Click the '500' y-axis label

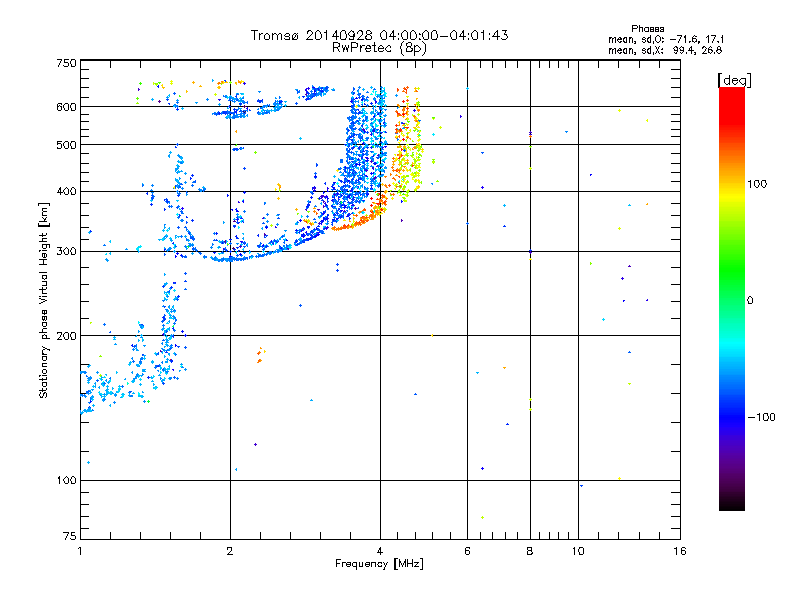tap(66, 145)
